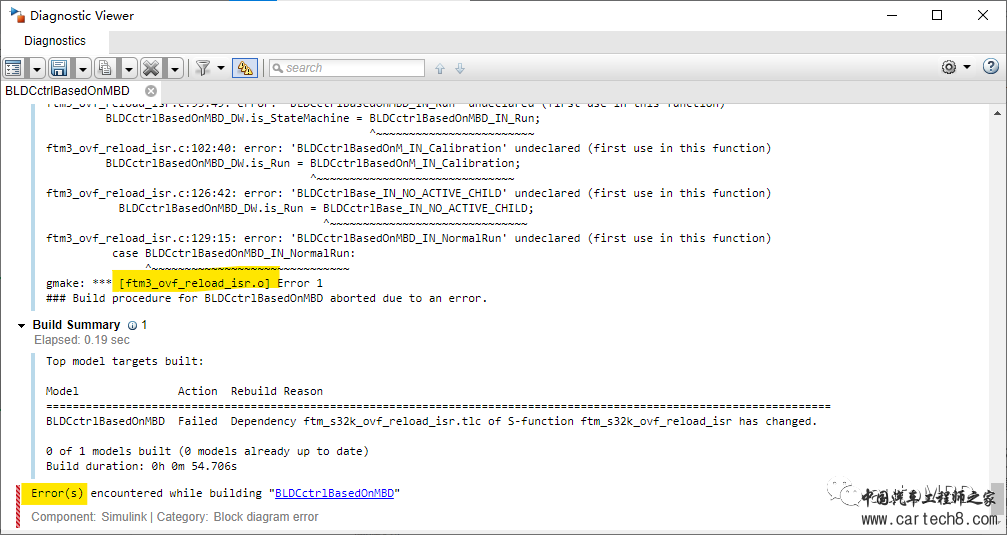Screen dimensions: 1007x535
Task: Minimize the Diagnostic Viewer window
Action: click(x=891, y=15)
